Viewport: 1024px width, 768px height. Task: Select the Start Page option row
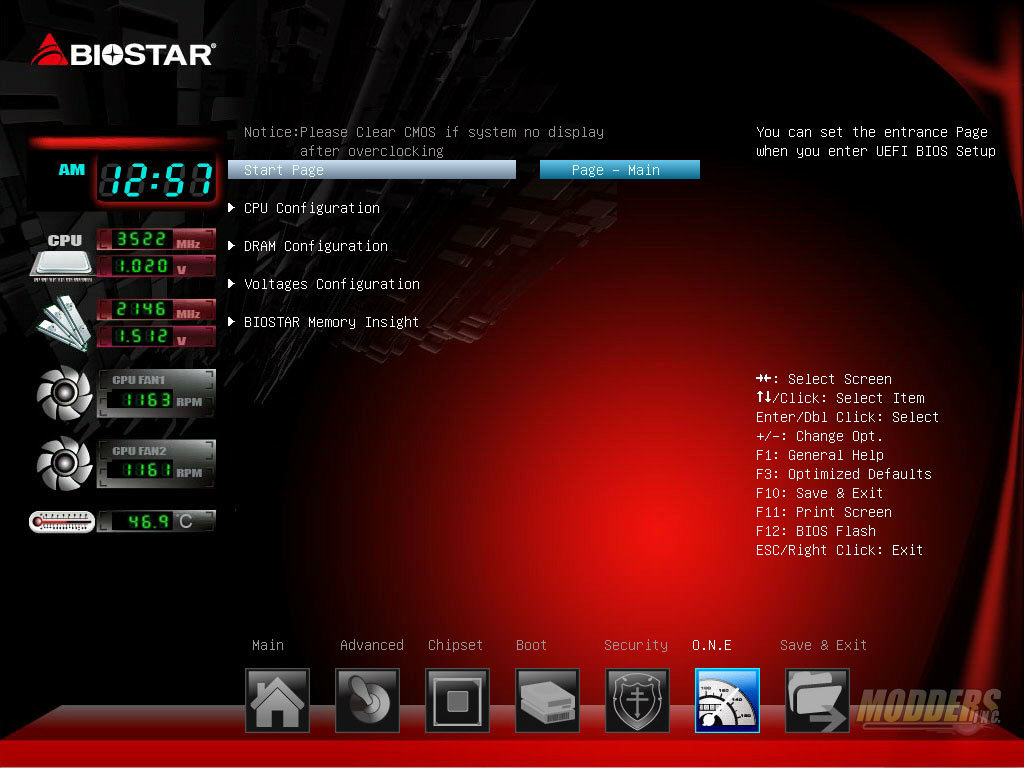point(372,170)
